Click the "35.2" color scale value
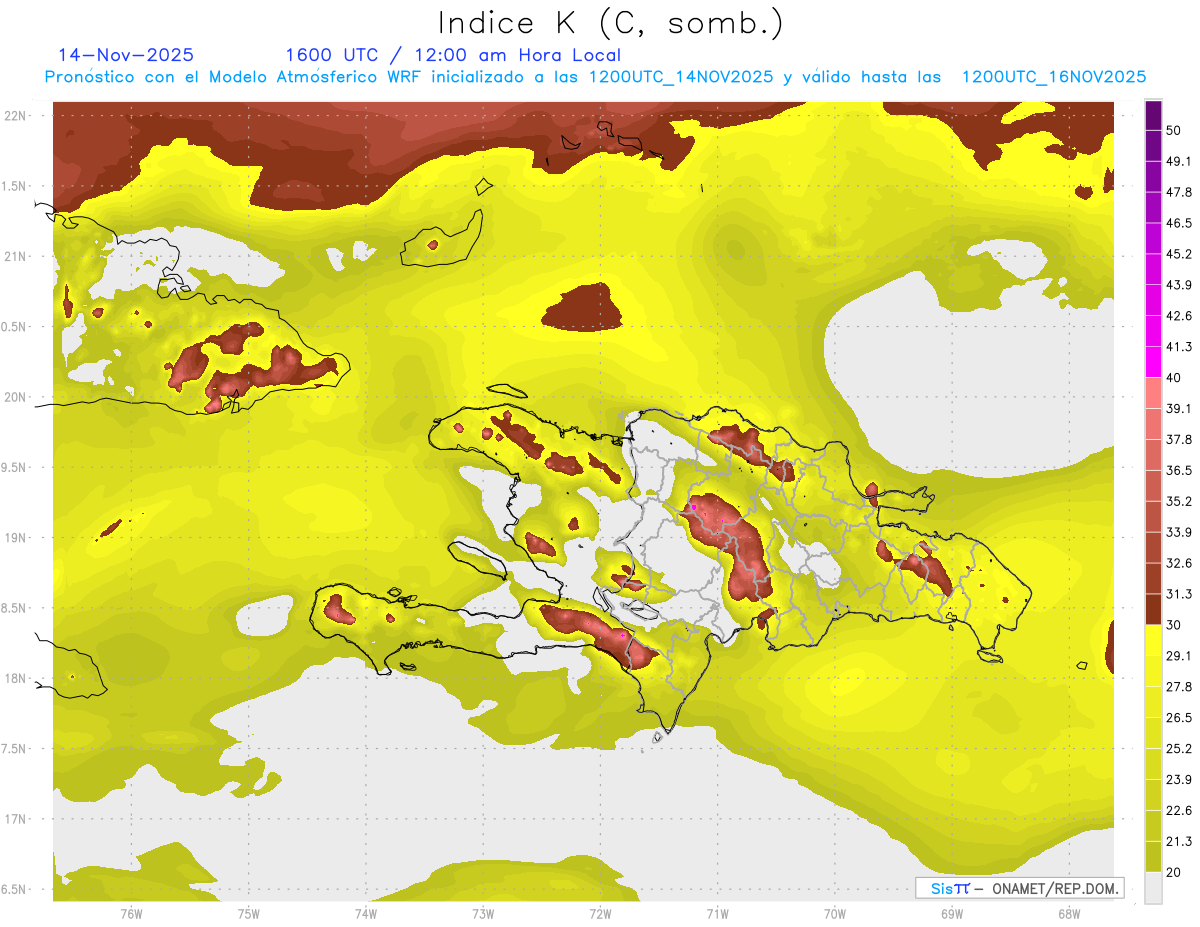This screenshot has height=927, width=1200. pyautogui.click(x=1178, y=501)
